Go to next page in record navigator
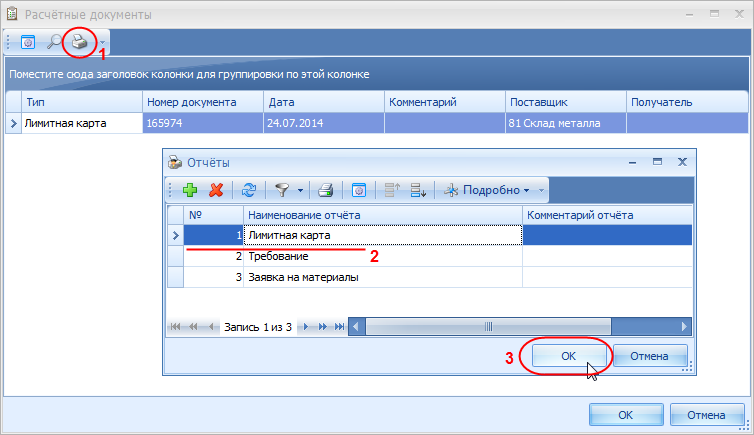Viewport: 754px width, 435px height. point(322,327)
